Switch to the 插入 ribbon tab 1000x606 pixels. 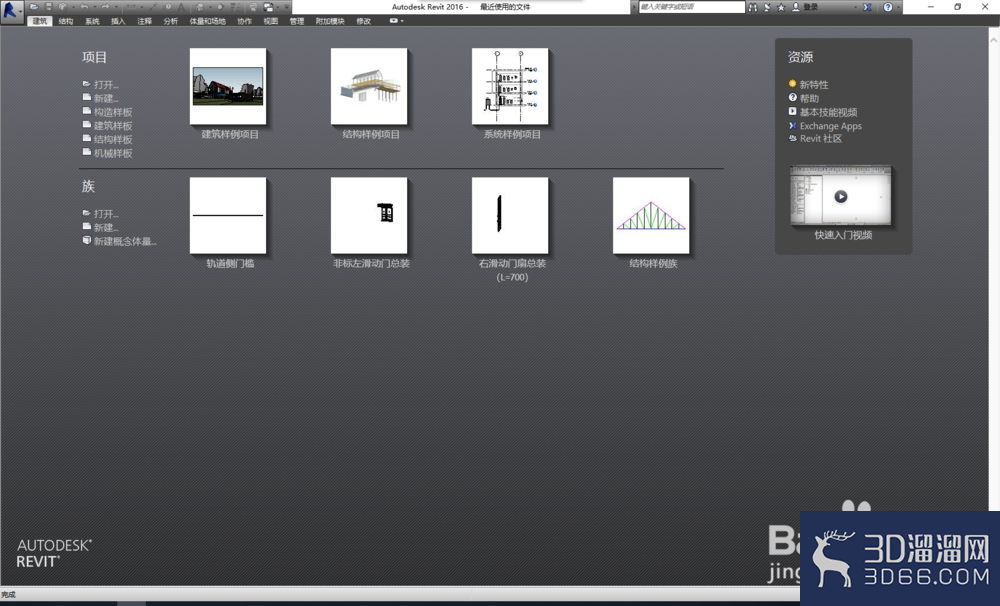(118, 21)
